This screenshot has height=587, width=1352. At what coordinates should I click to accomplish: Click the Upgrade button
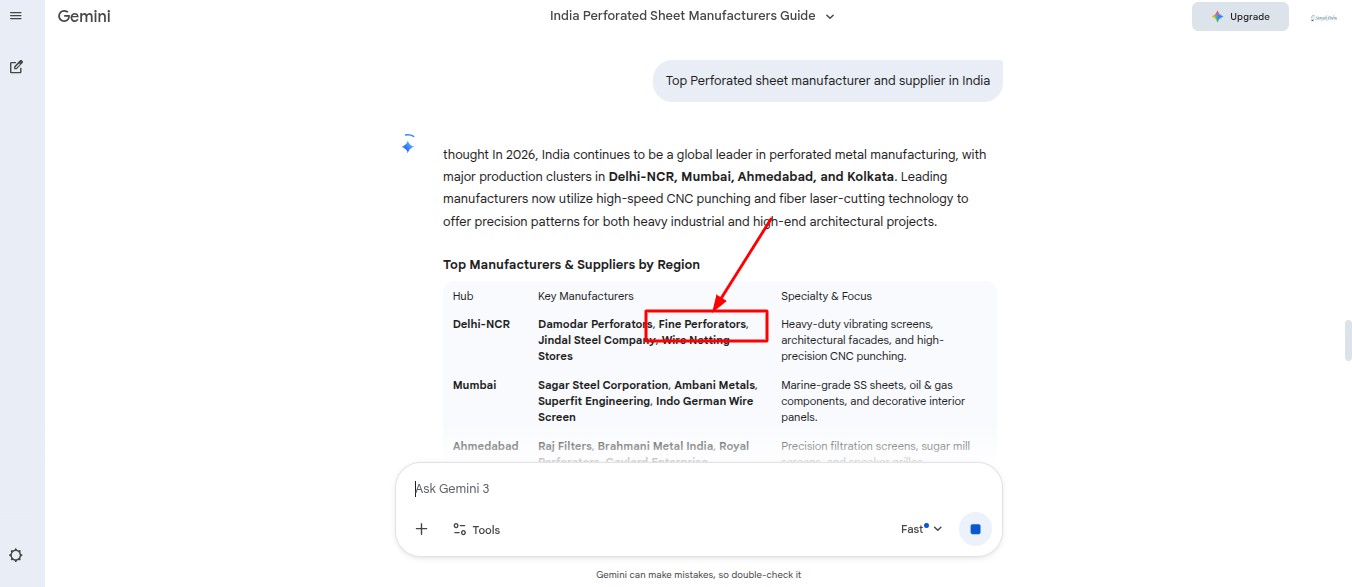coord(1239,17)
